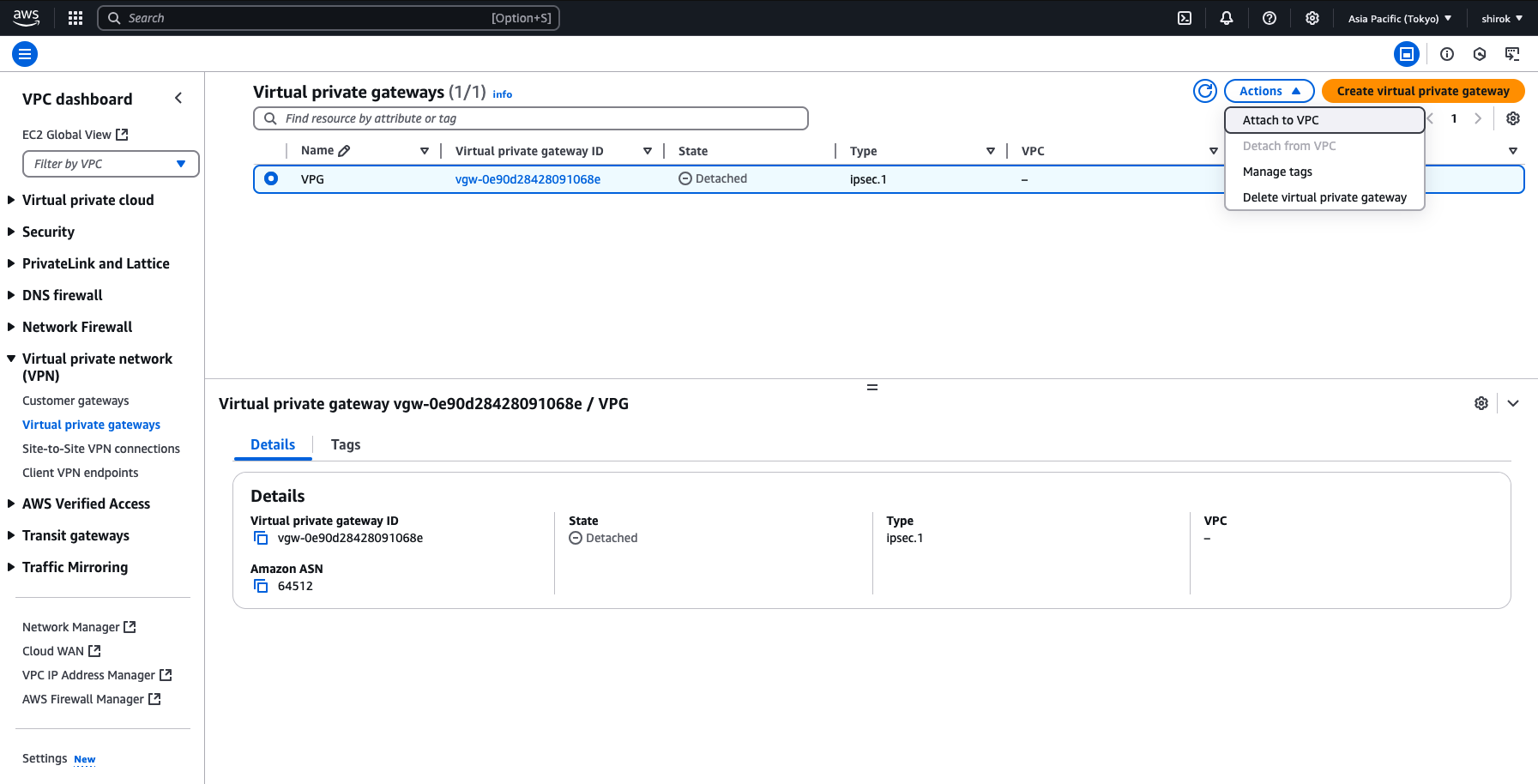
Task: Copy the Amazon ASN value
Action: coord(261,586)
